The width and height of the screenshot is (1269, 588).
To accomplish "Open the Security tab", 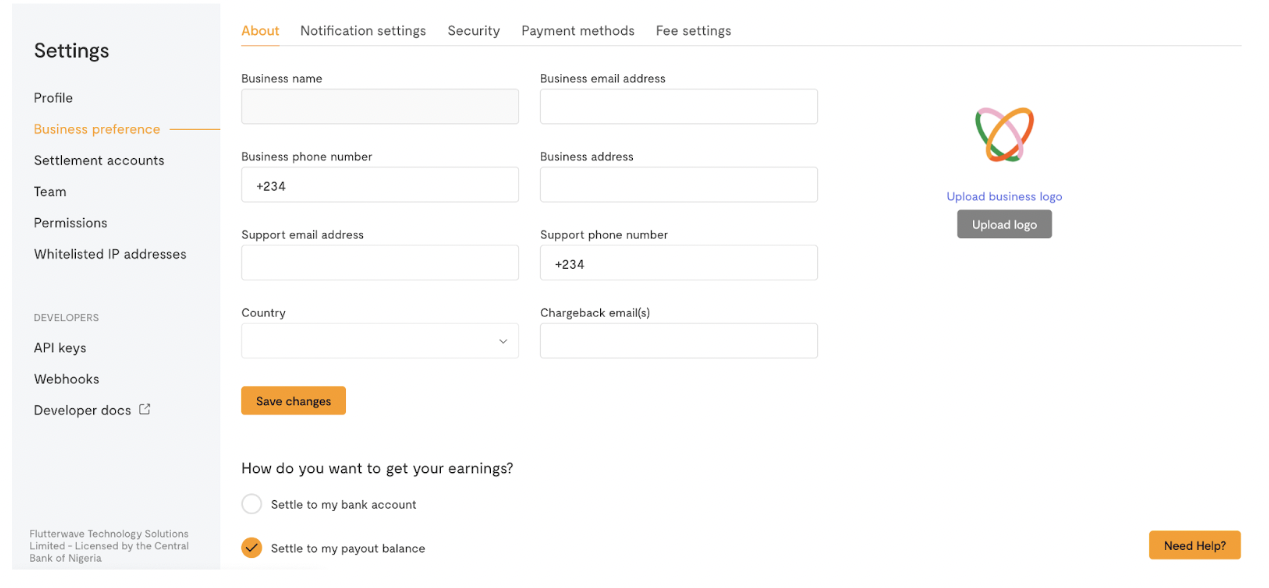I will (474, 31).
